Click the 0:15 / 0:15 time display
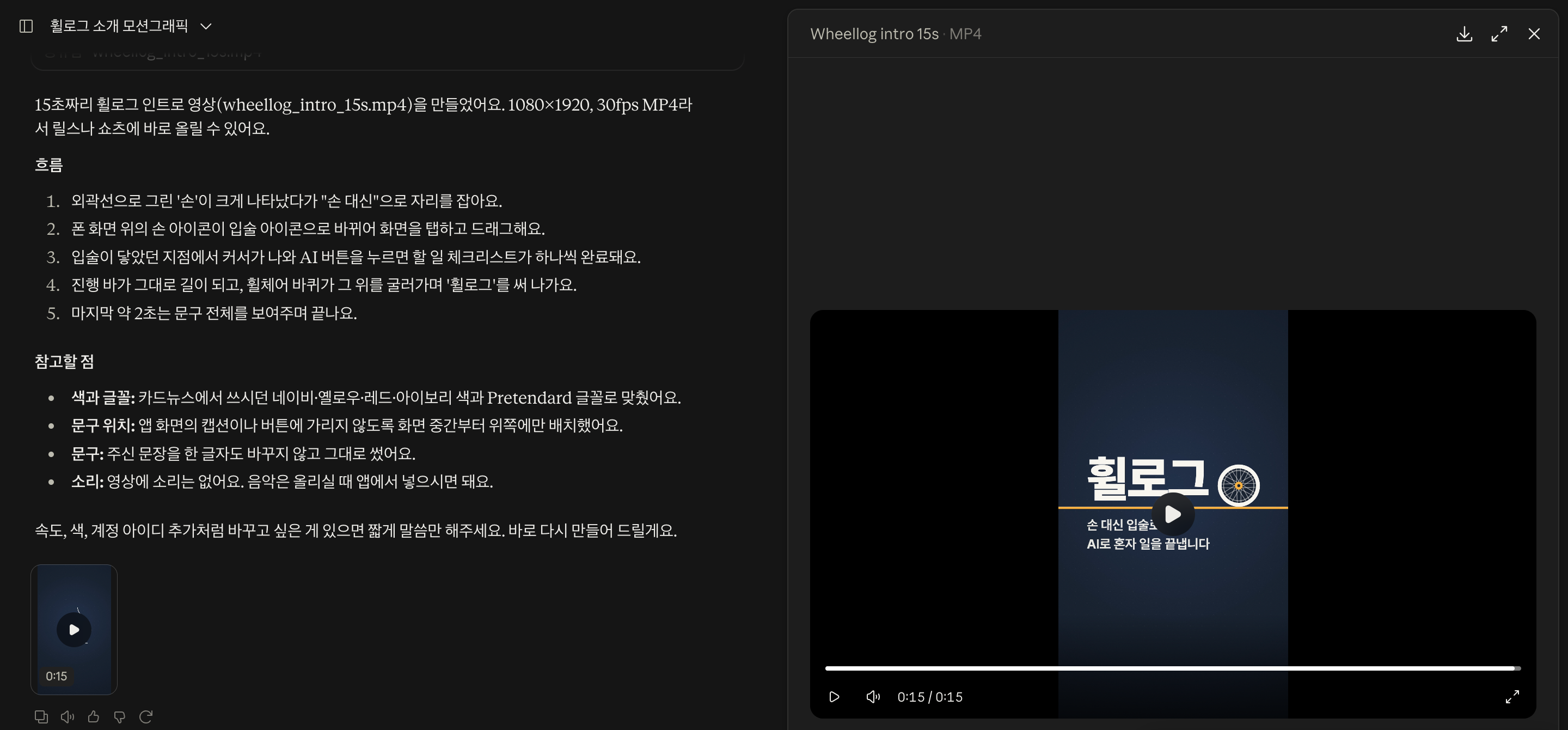This screenshot has height=730, width=1568. click(929, 697)
